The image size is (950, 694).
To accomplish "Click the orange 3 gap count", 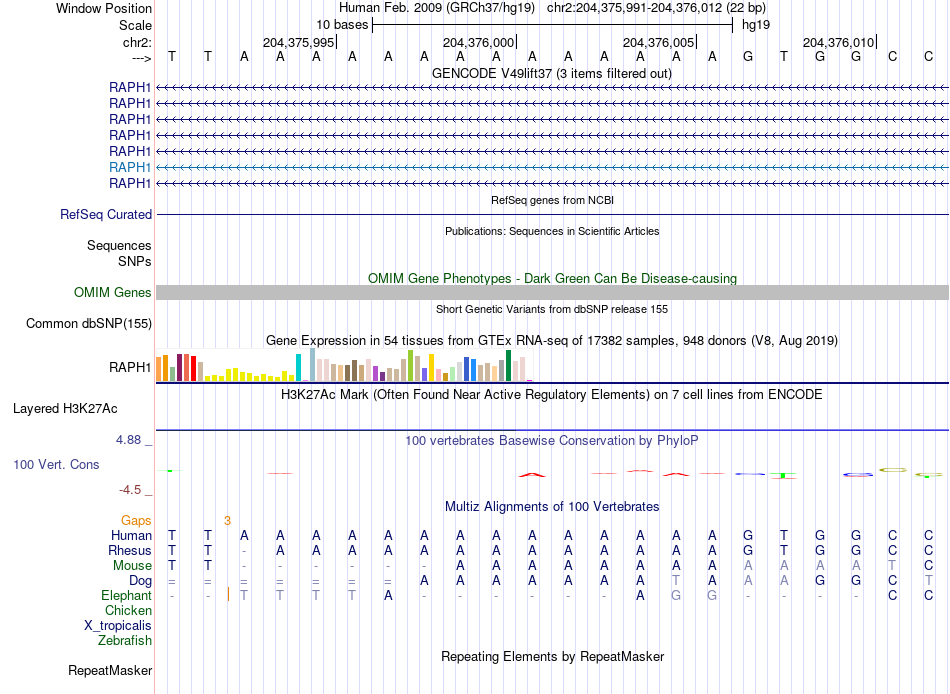I will (227, 521).
